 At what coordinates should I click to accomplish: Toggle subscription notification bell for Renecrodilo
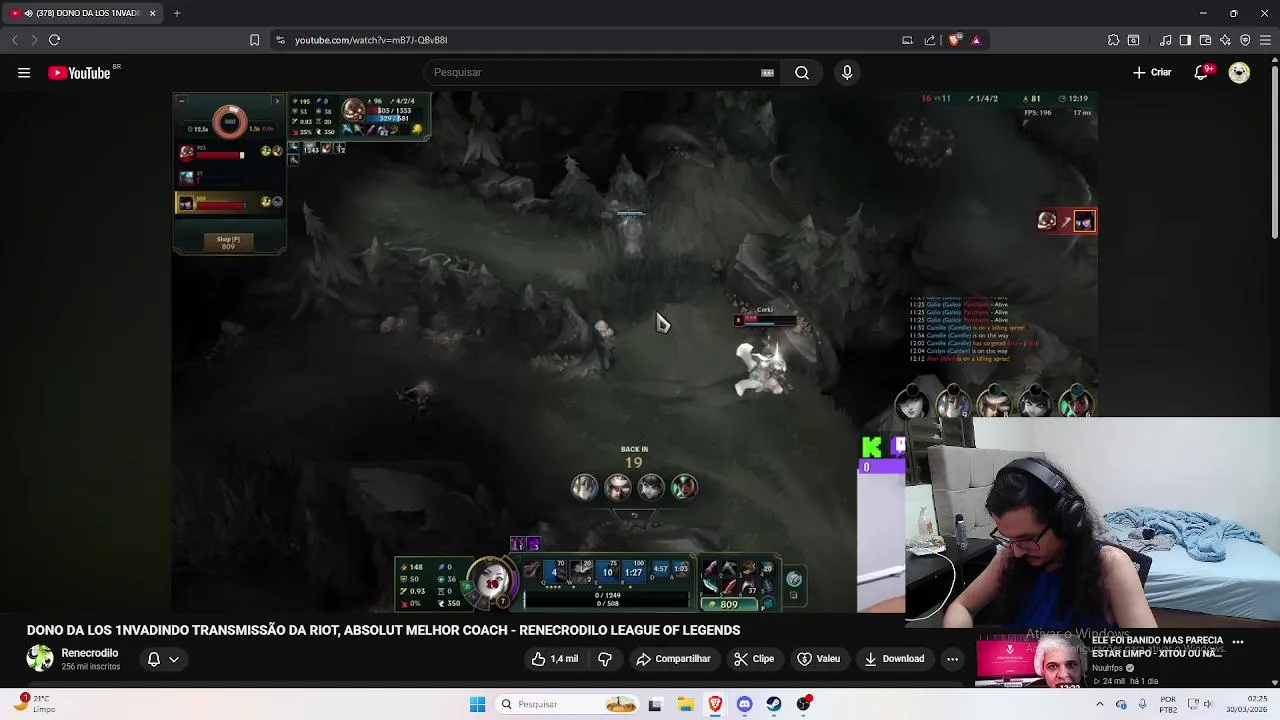click(x=154, y=659)
